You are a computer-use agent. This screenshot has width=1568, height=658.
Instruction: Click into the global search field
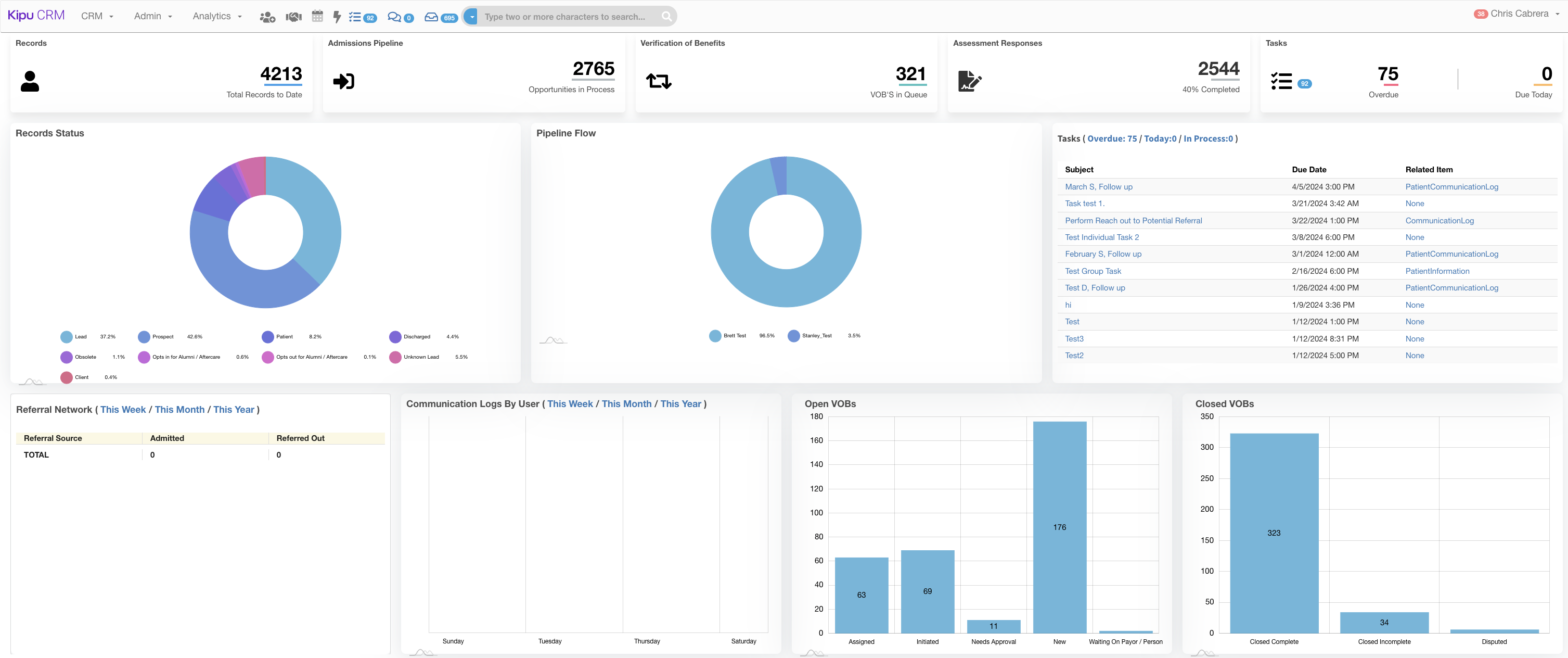[x=566, y=17]
